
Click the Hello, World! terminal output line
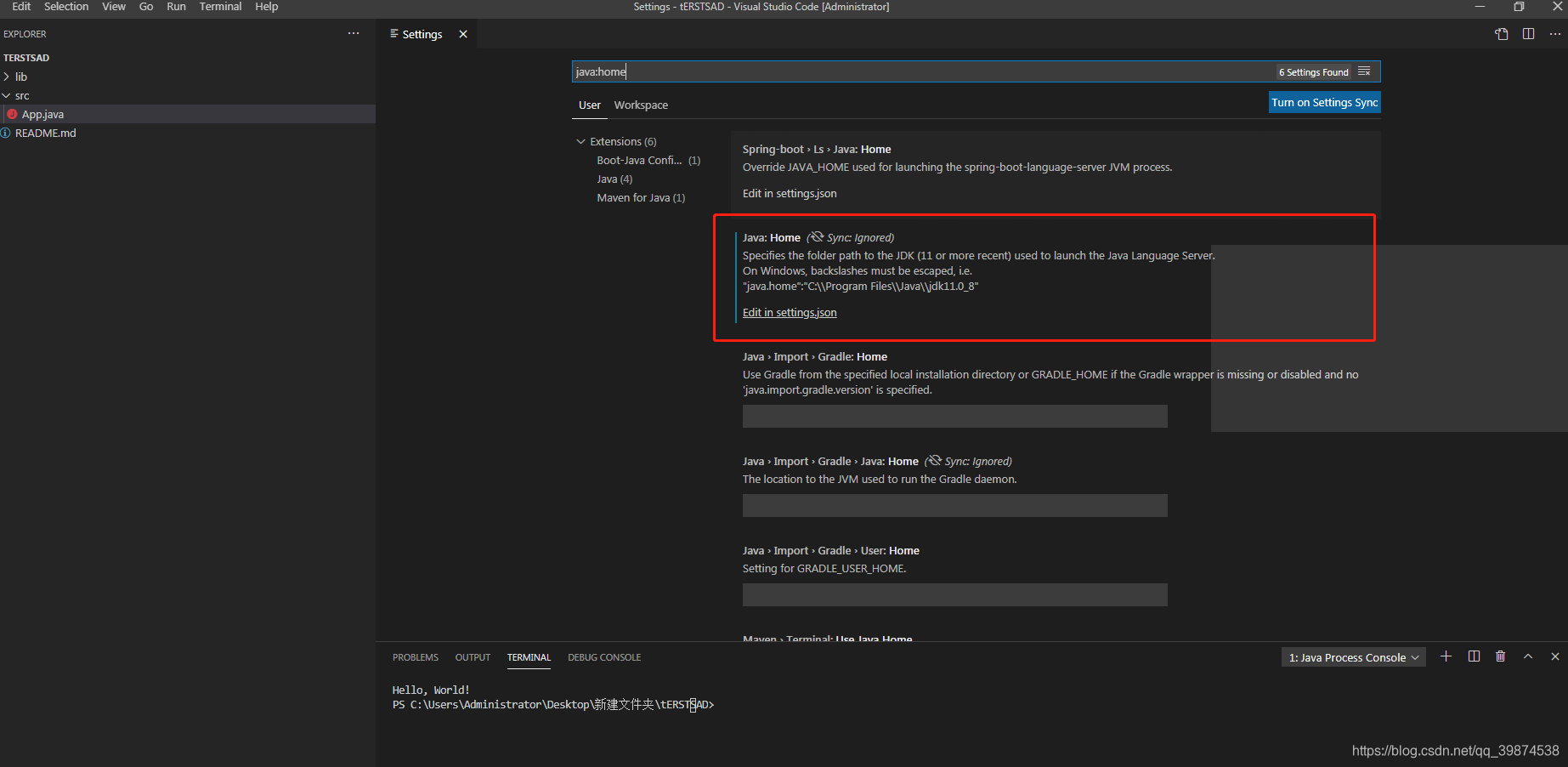[431, 690]
